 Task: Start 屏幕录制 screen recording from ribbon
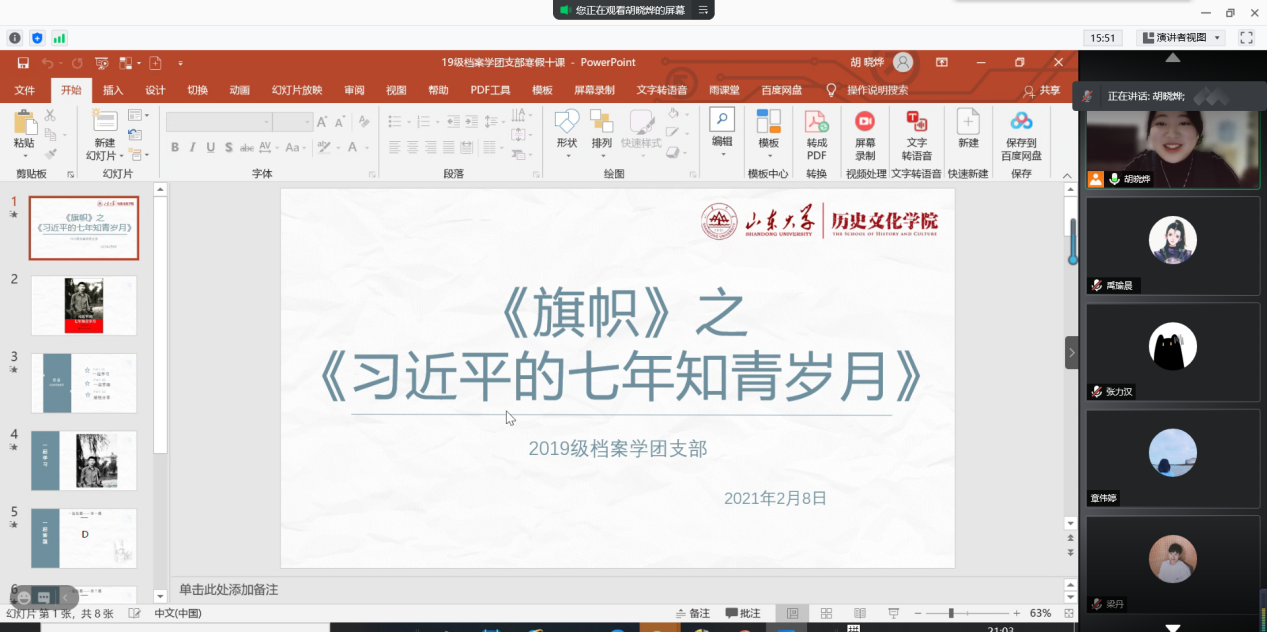pyautogui.click(x=865, y=123)
